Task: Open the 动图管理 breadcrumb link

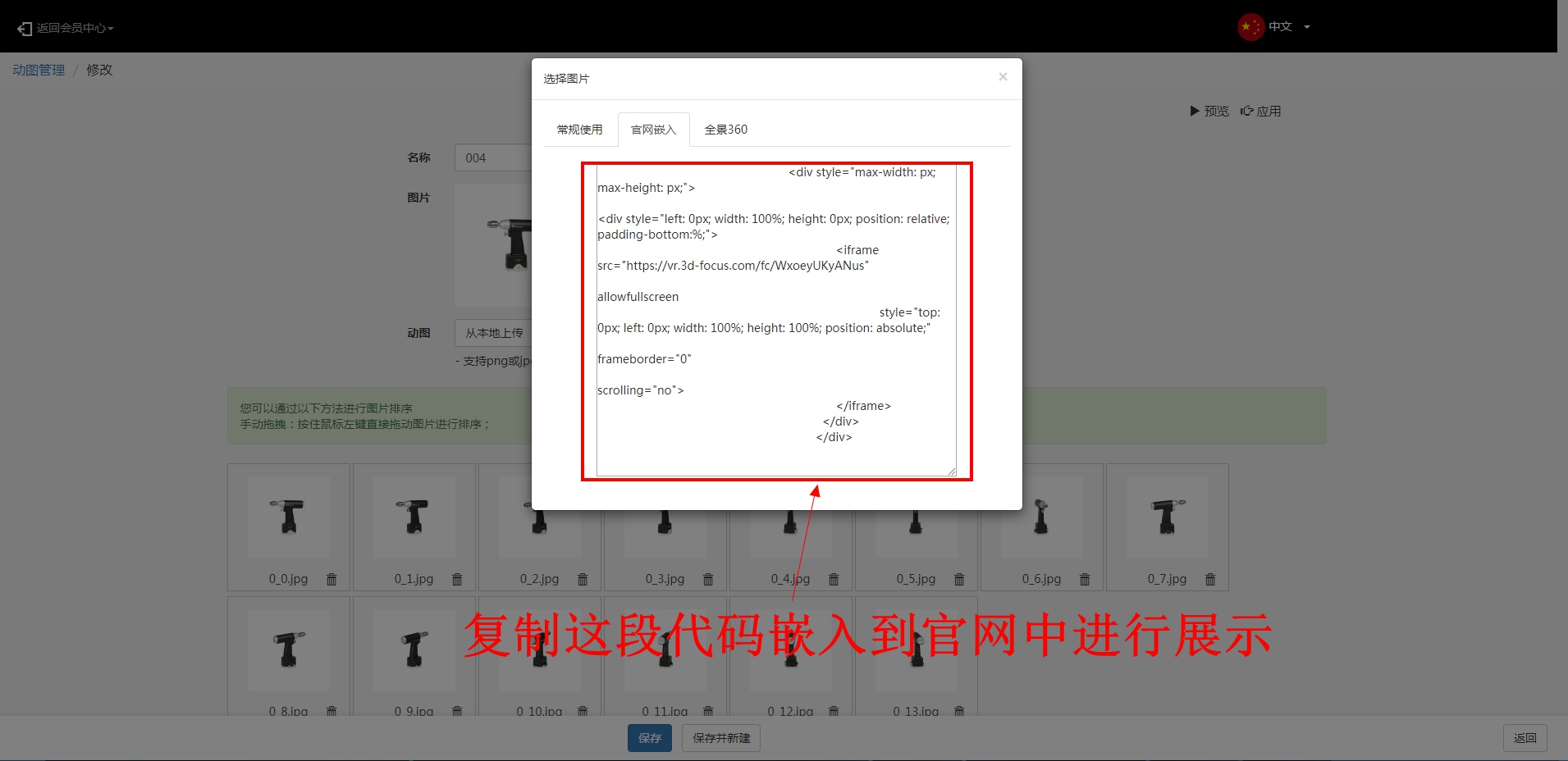Action: pos(39,71)
